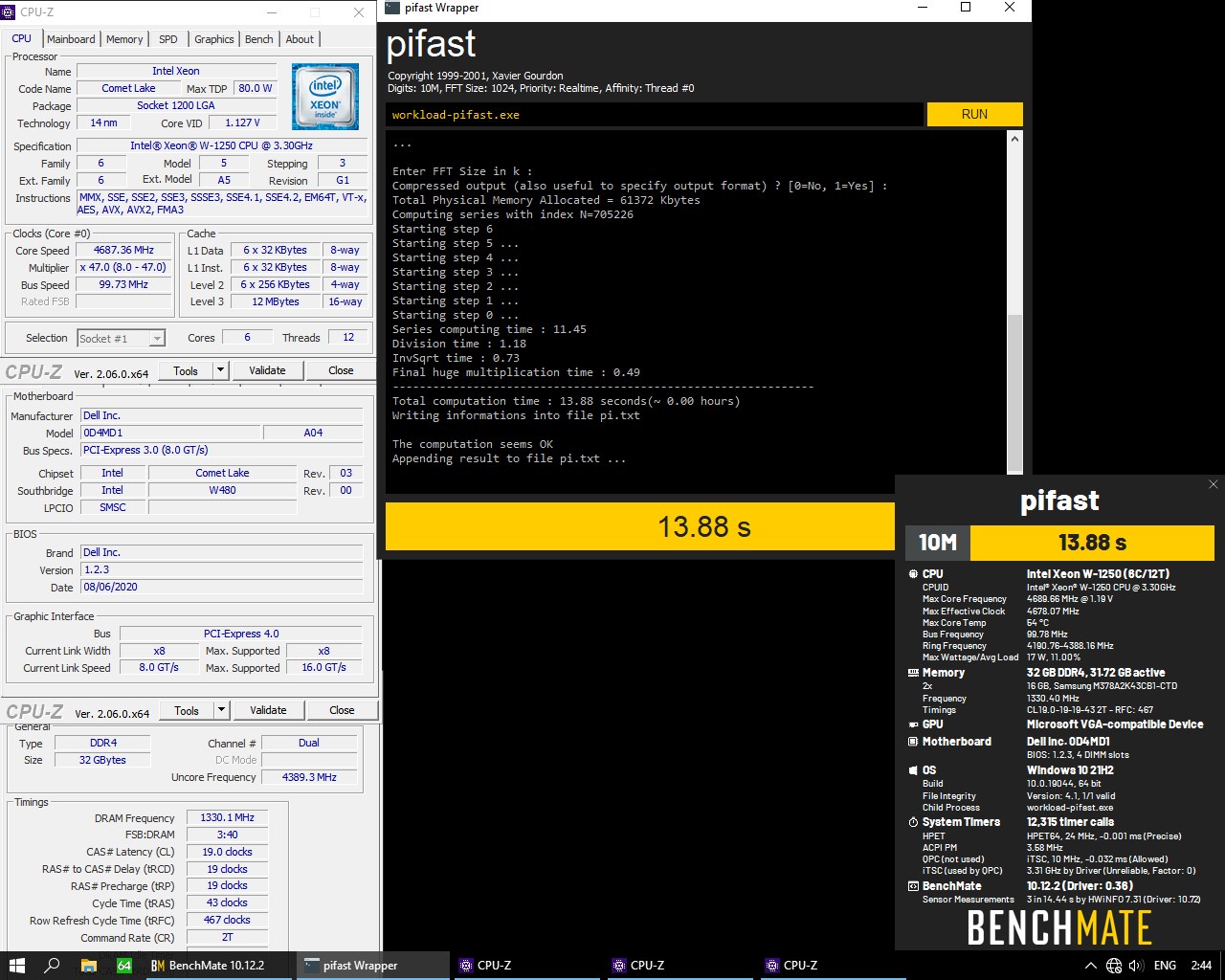Expand Tools dropdown arrow in Motherboard window
Viewport: 1225px width, 980px height.
point(221,710)
